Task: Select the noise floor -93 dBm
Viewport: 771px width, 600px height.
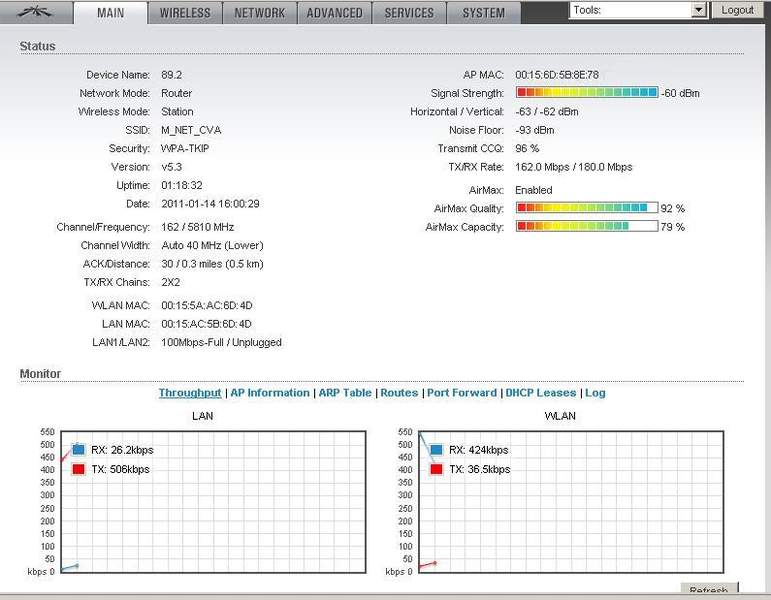Action: point(535,130)
